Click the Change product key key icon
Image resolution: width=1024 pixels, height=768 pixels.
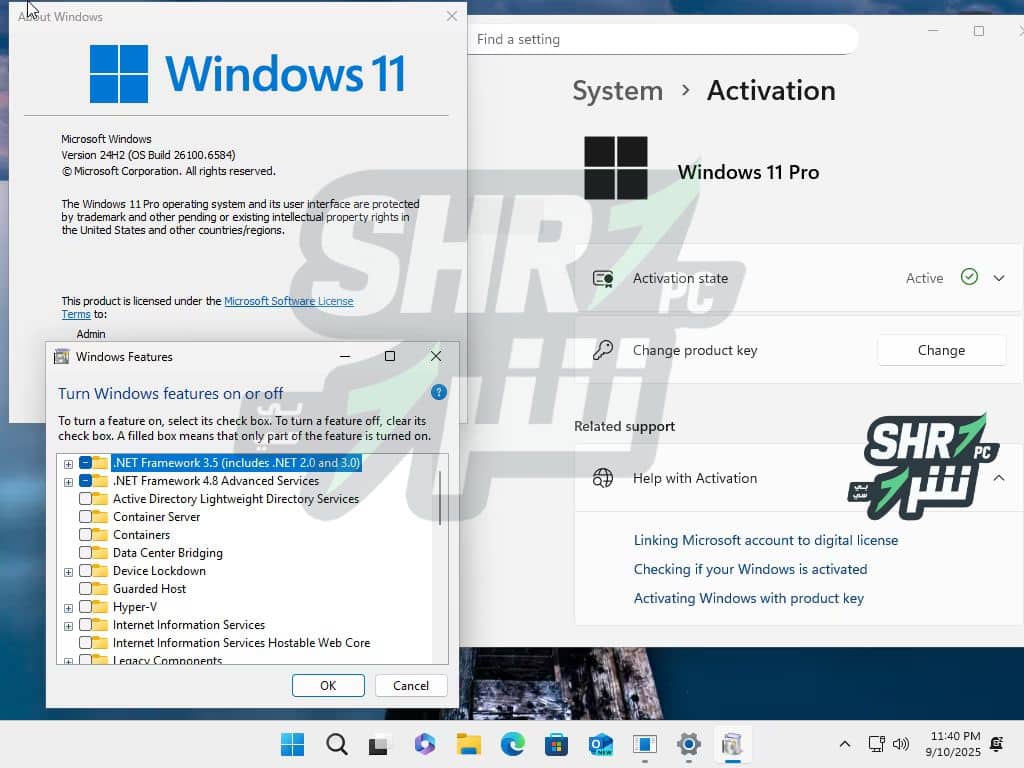pyautogui.click(x=603, y=350)
